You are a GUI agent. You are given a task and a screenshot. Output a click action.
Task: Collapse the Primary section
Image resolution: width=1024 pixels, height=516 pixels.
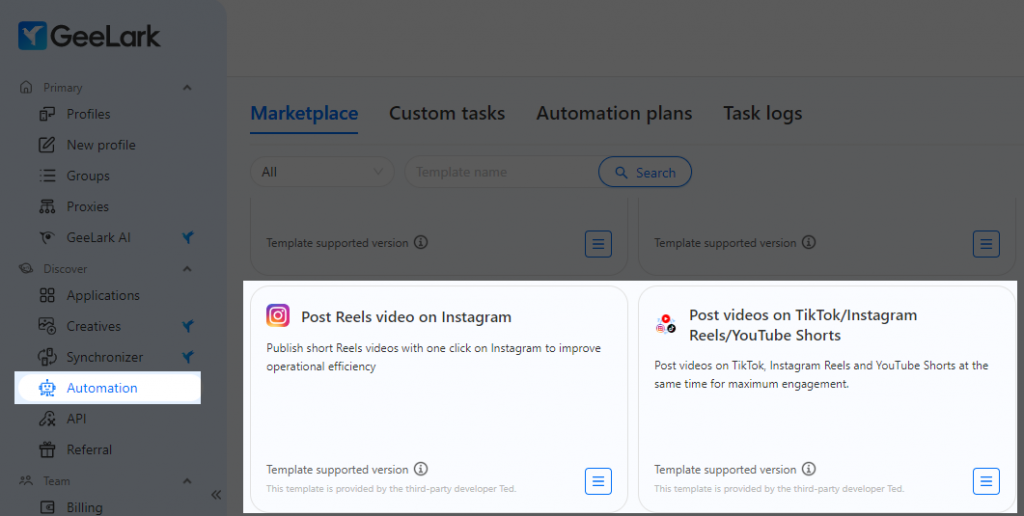pyautogui.click(x=187, y=88)
